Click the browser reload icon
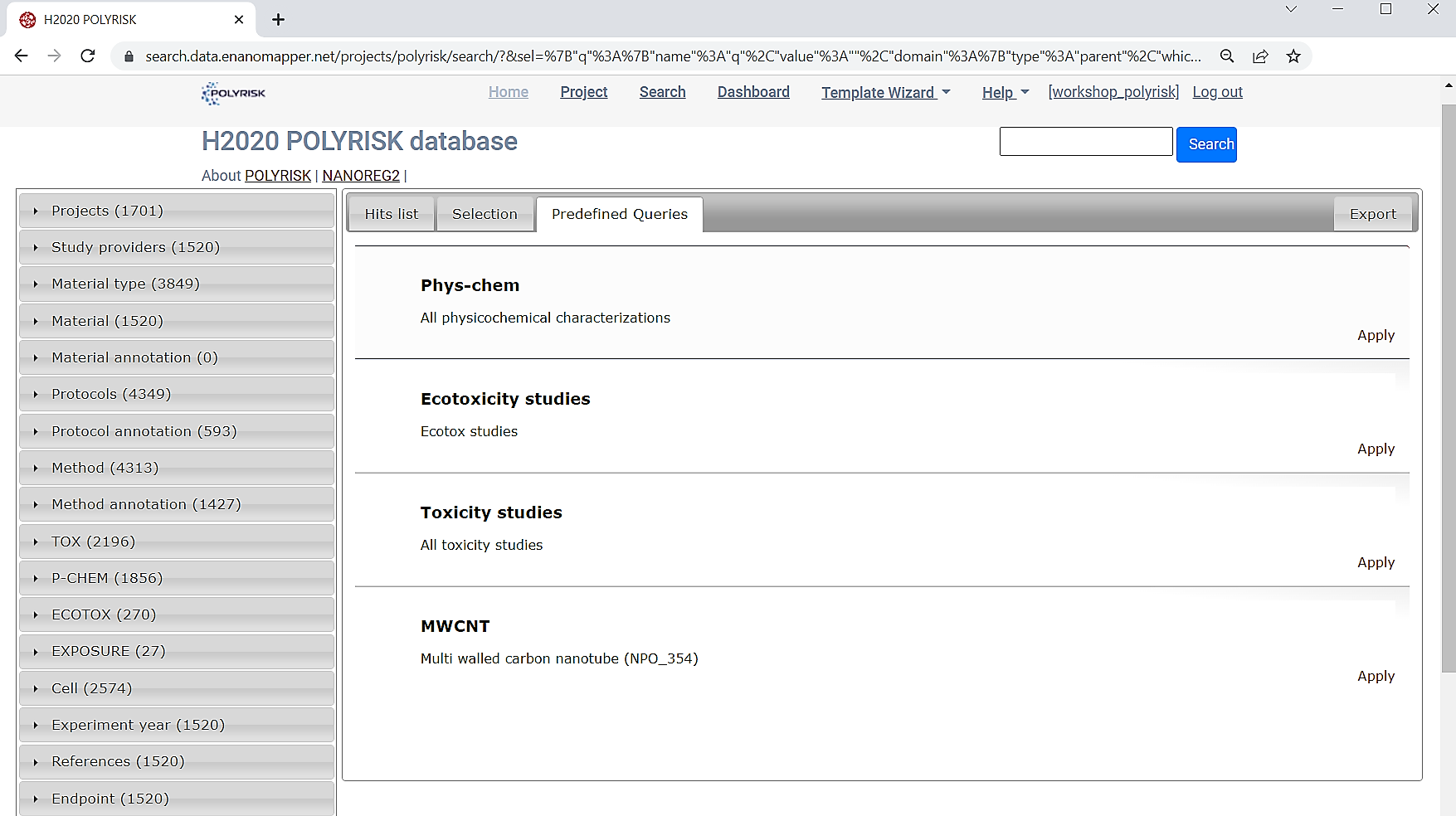The height and width of the screenshot is (816, 1456). 88,56
